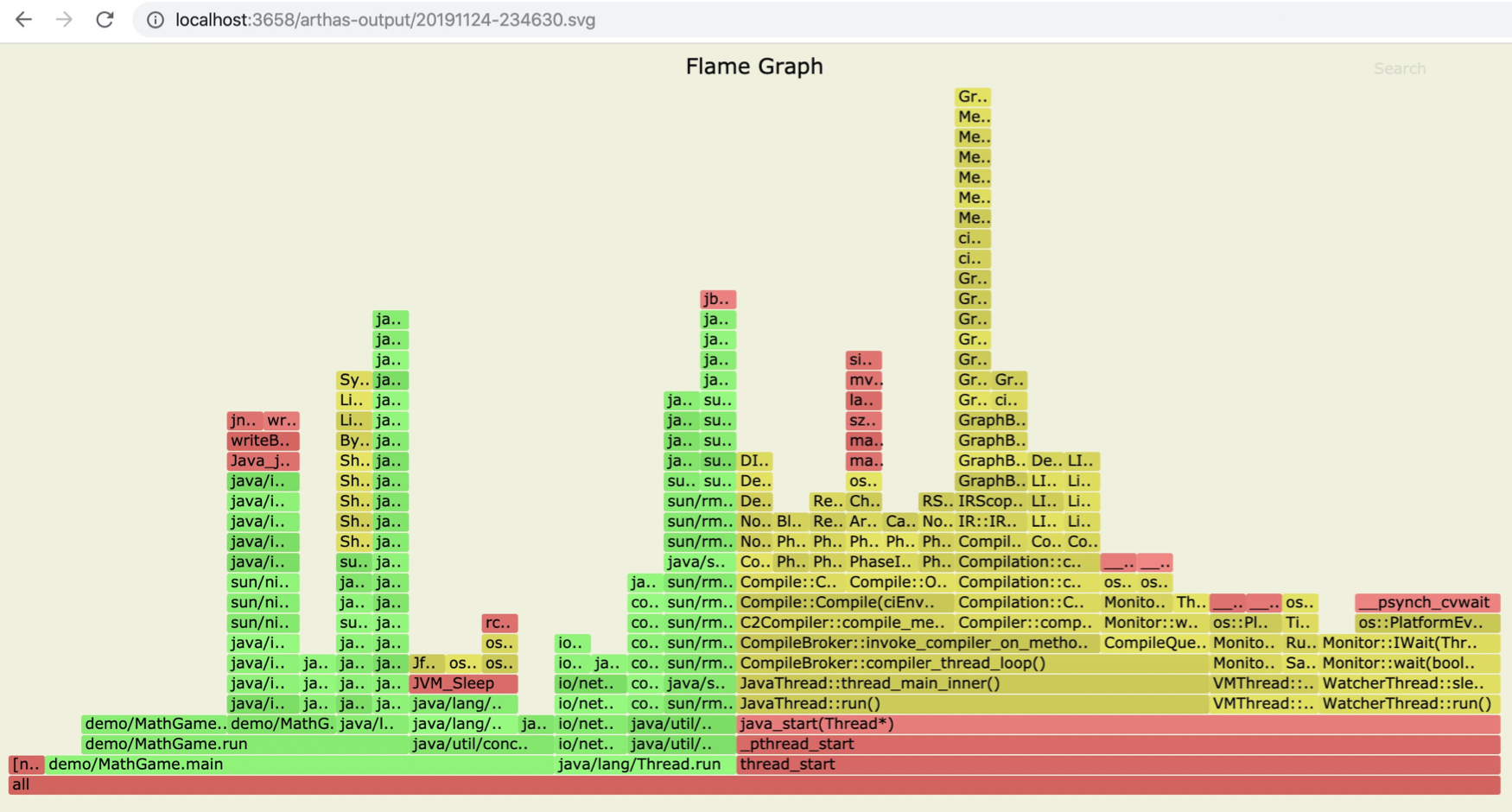The image size is (1512, 812).
Task: Reload the flame graph page
Action: (x=105, y=19)
